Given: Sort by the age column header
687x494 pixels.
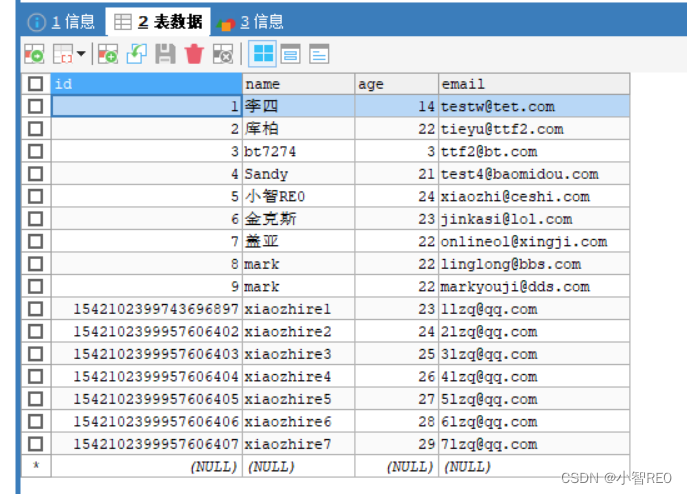Looking at the screenshot, I should pos(397,84).
